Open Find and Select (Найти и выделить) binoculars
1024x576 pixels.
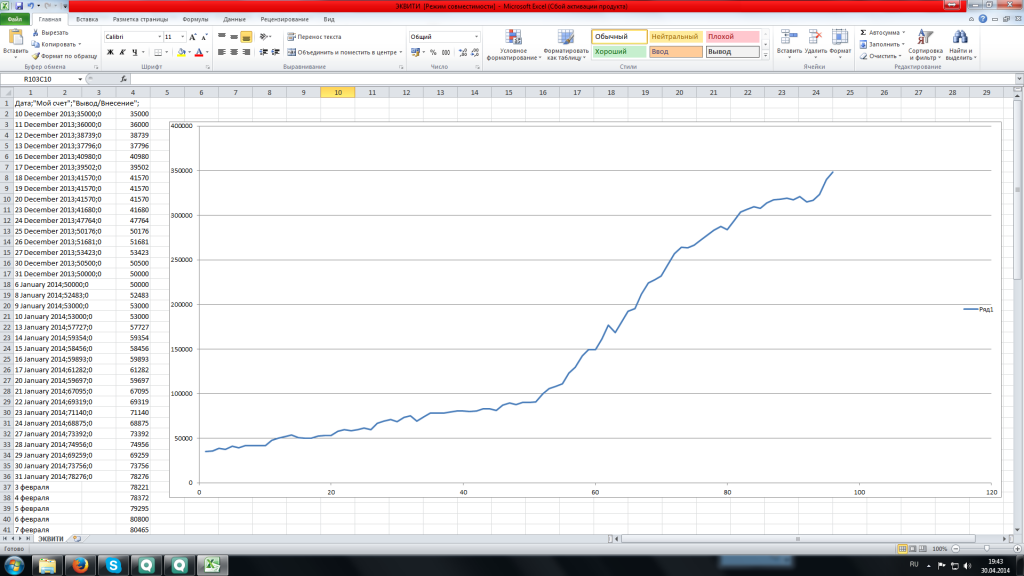[960, 45]
